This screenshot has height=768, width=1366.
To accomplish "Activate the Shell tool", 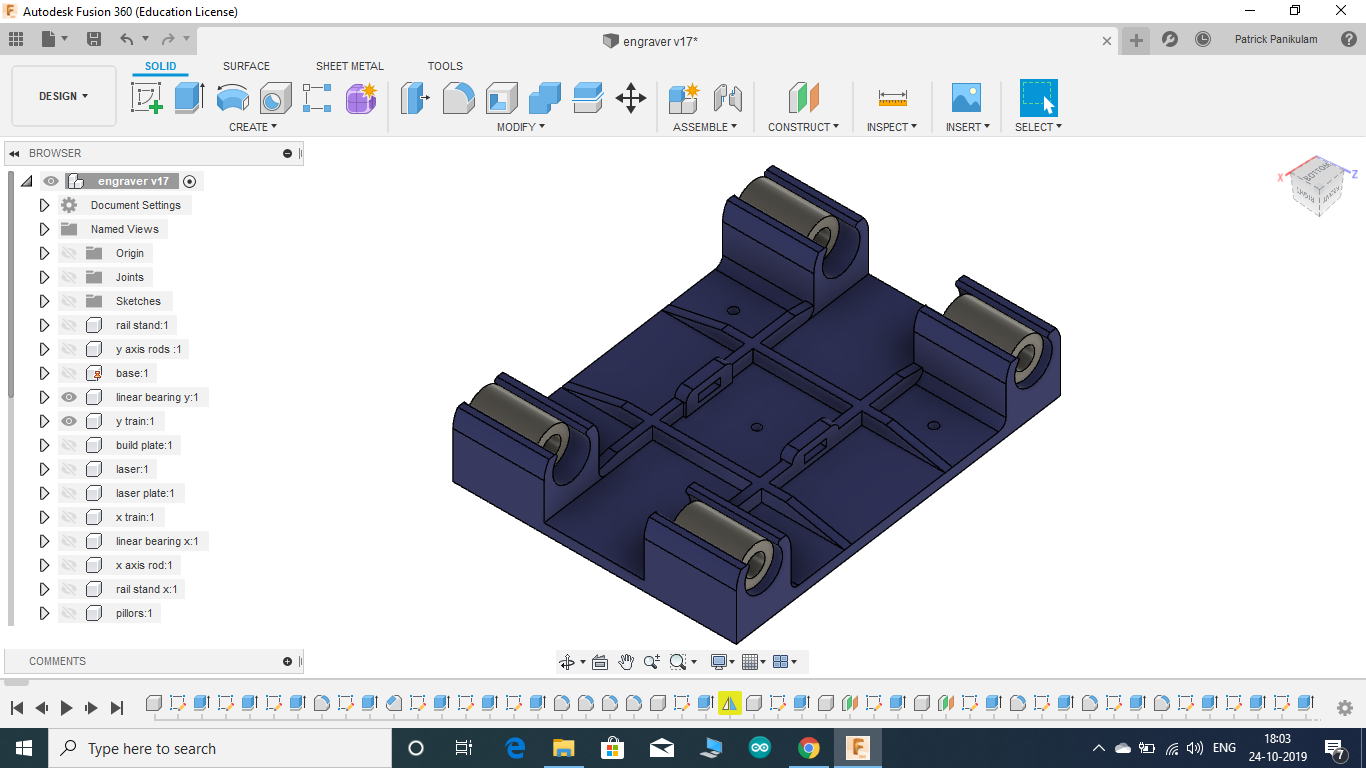I will tap(501, 98).
